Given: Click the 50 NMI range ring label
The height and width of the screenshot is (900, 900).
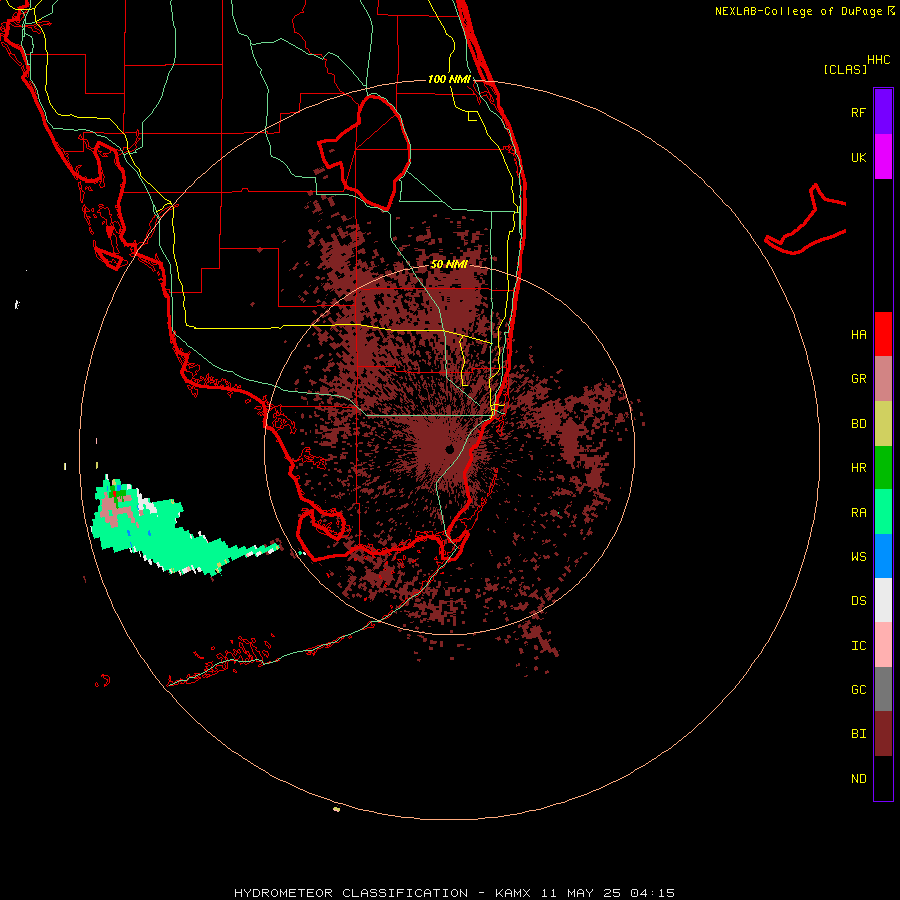Looking at the screenshot, I should click(449, 265).
